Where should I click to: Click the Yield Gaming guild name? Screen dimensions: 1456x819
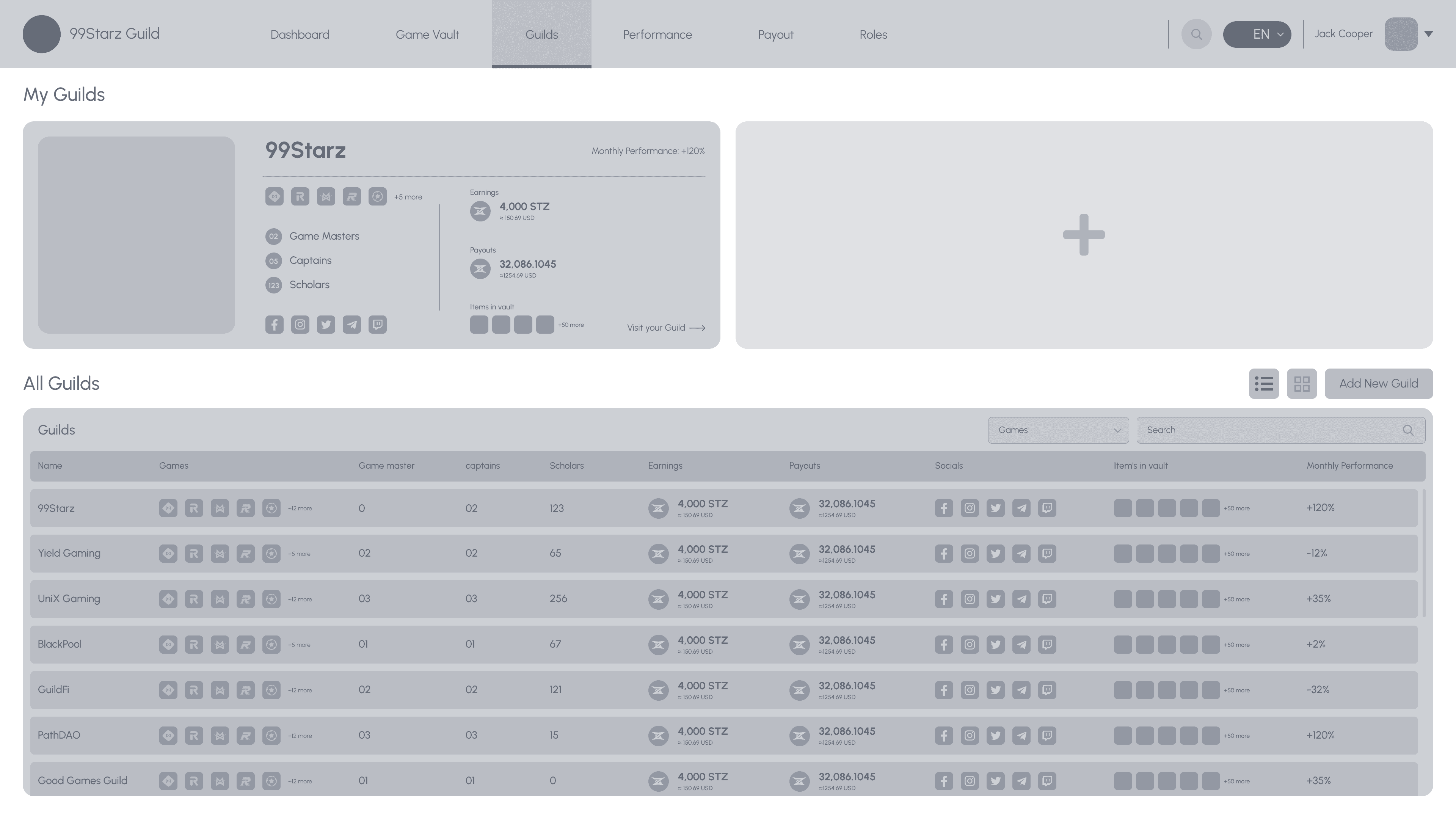click(69, 553)
